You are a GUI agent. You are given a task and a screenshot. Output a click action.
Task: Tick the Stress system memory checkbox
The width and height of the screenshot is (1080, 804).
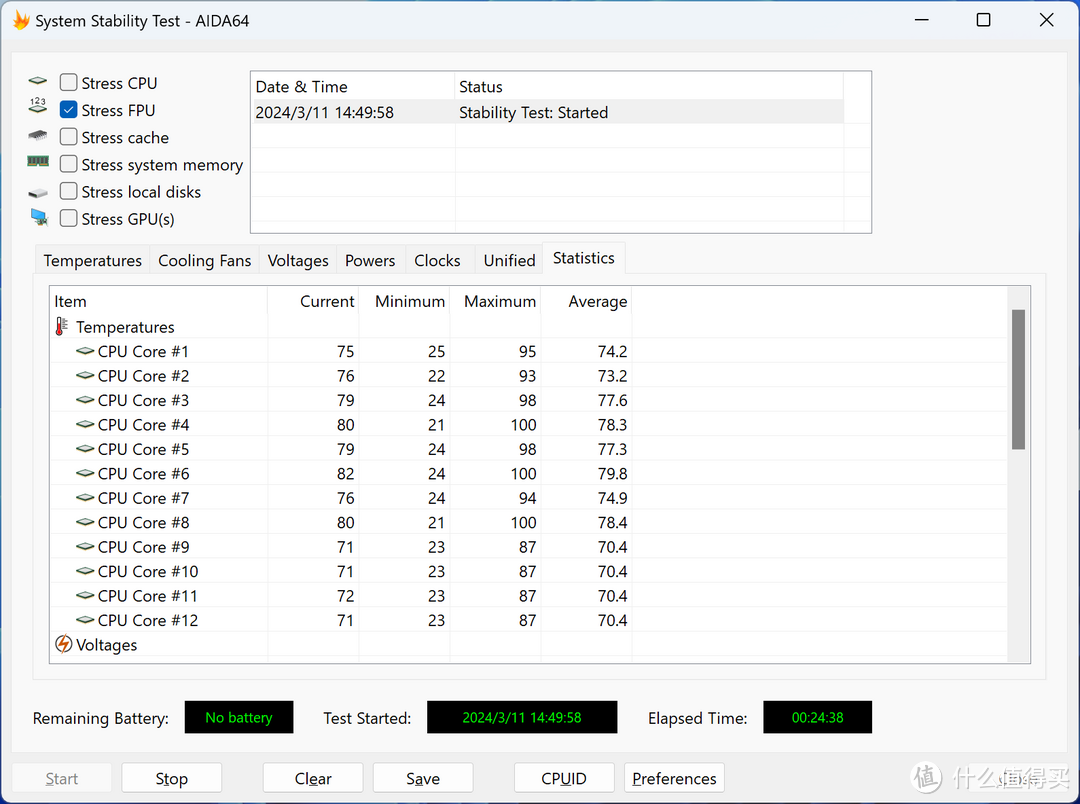[x=68, y=164]
